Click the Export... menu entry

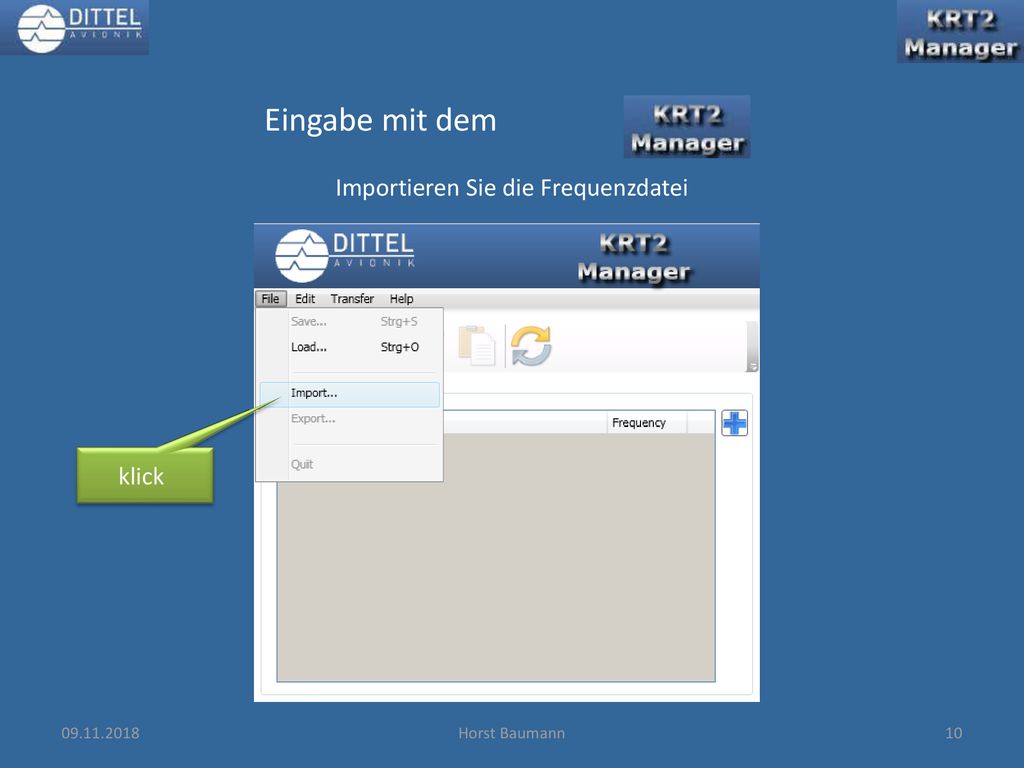(x=349, y=419)
